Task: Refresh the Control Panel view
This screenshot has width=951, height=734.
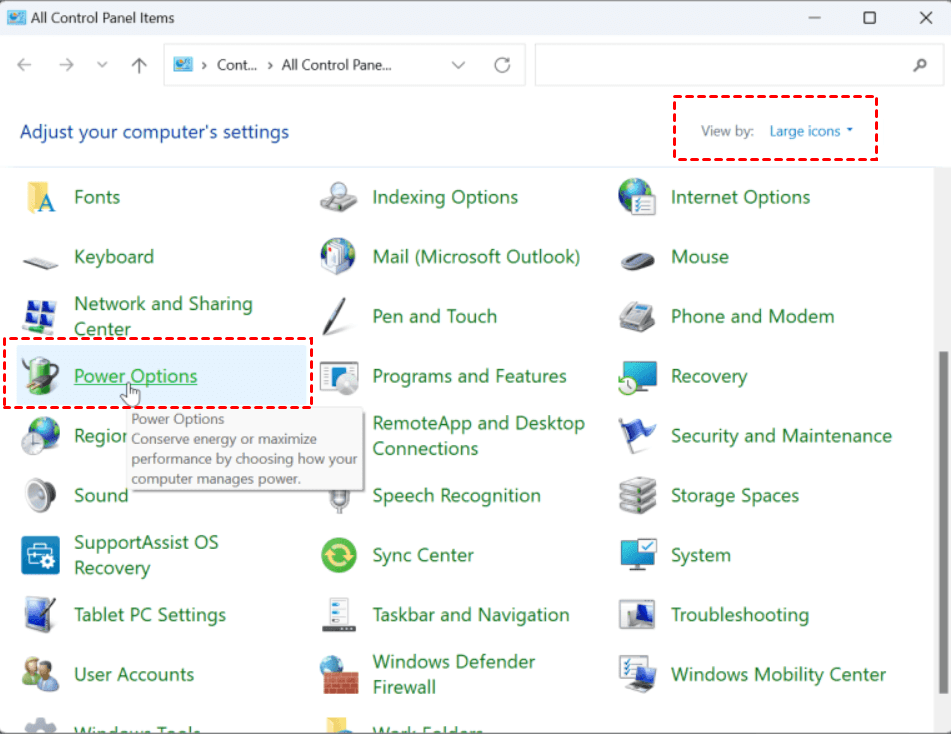Action: coord(502,65)
